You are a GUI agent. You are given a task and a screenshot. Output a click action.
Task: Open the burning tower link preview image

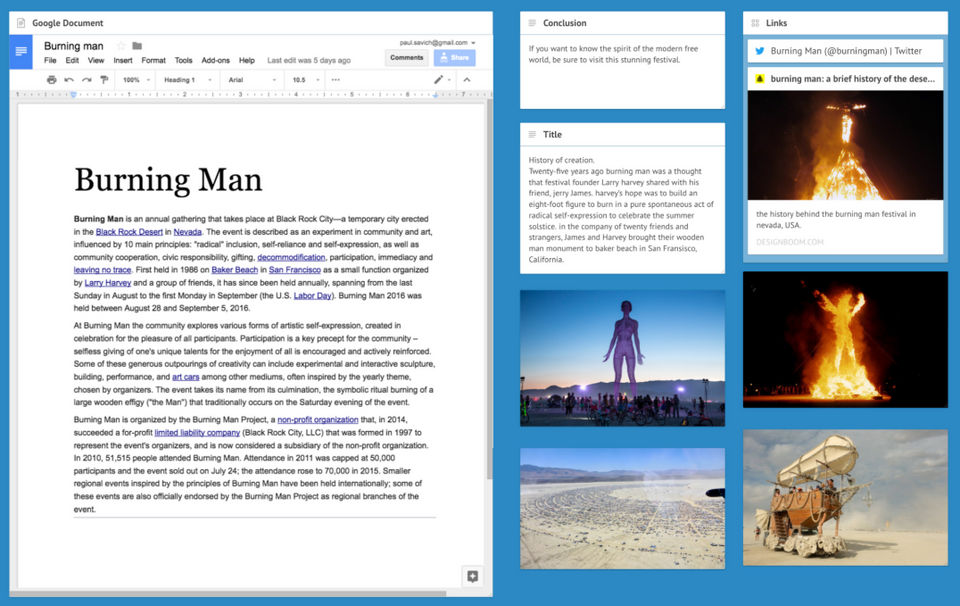tap(845, 145)
